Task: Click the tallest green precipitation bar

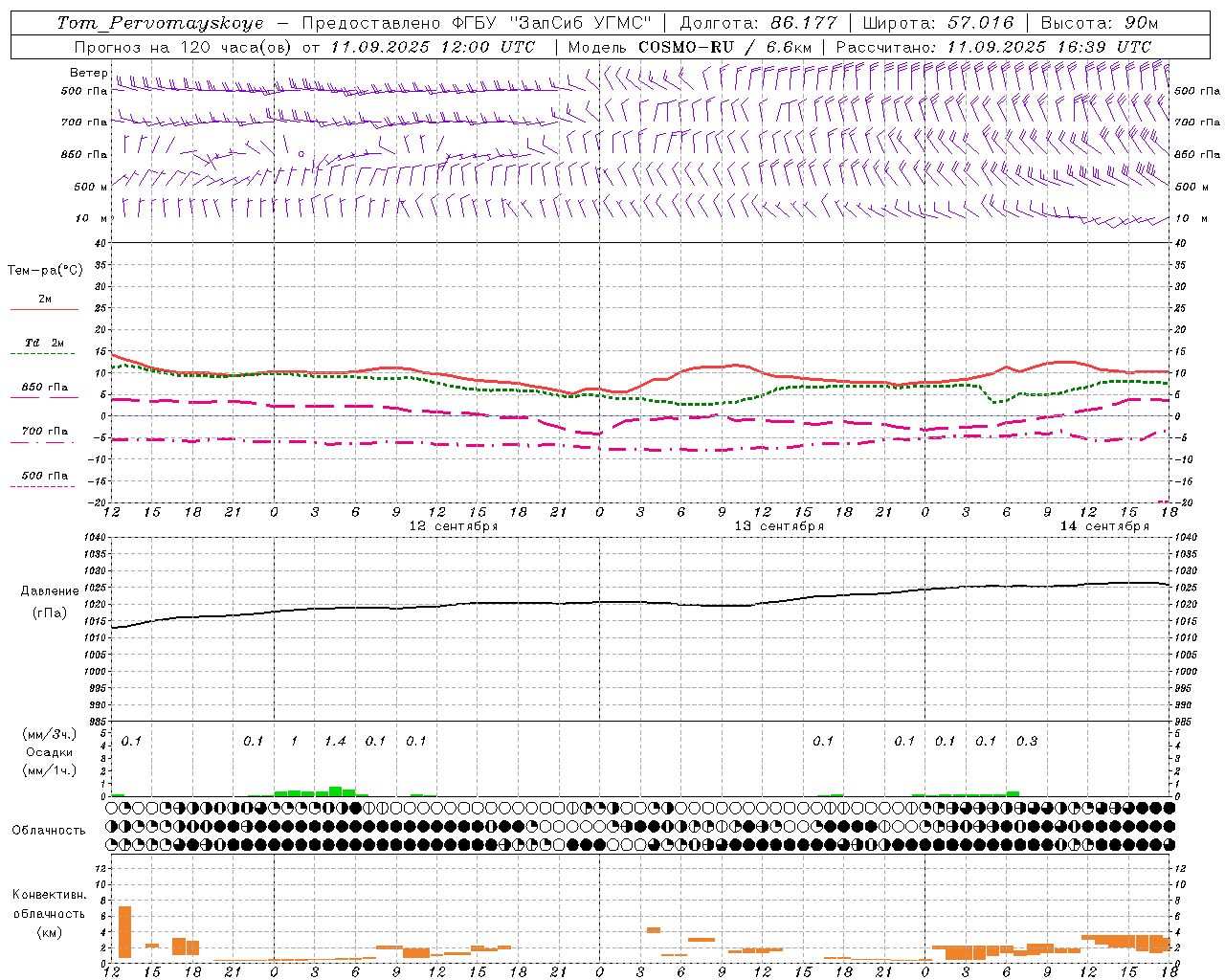Action: [335, 791]
